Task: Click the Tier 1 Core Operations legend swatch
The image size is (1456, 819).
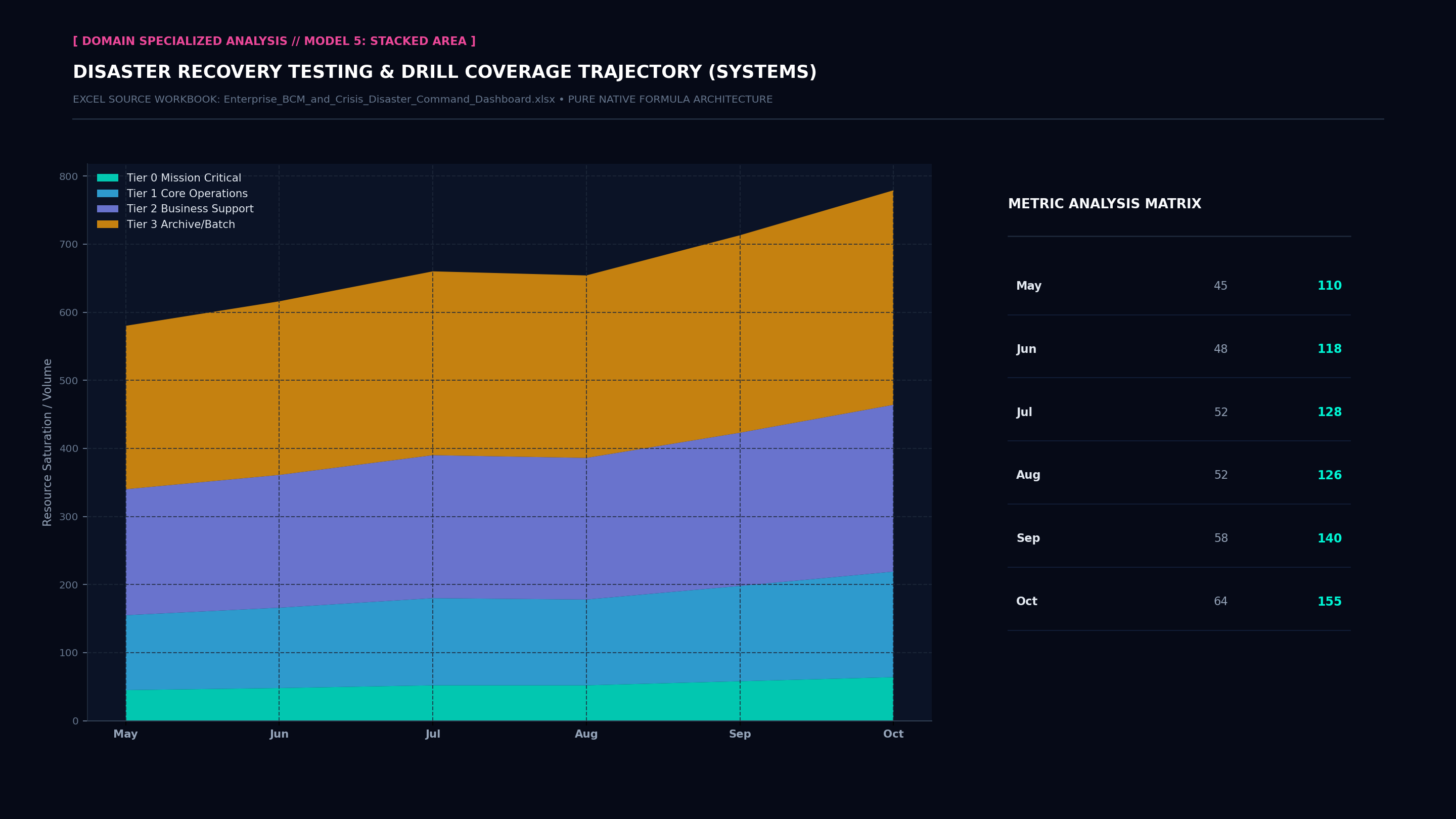Action: [107, 193]
